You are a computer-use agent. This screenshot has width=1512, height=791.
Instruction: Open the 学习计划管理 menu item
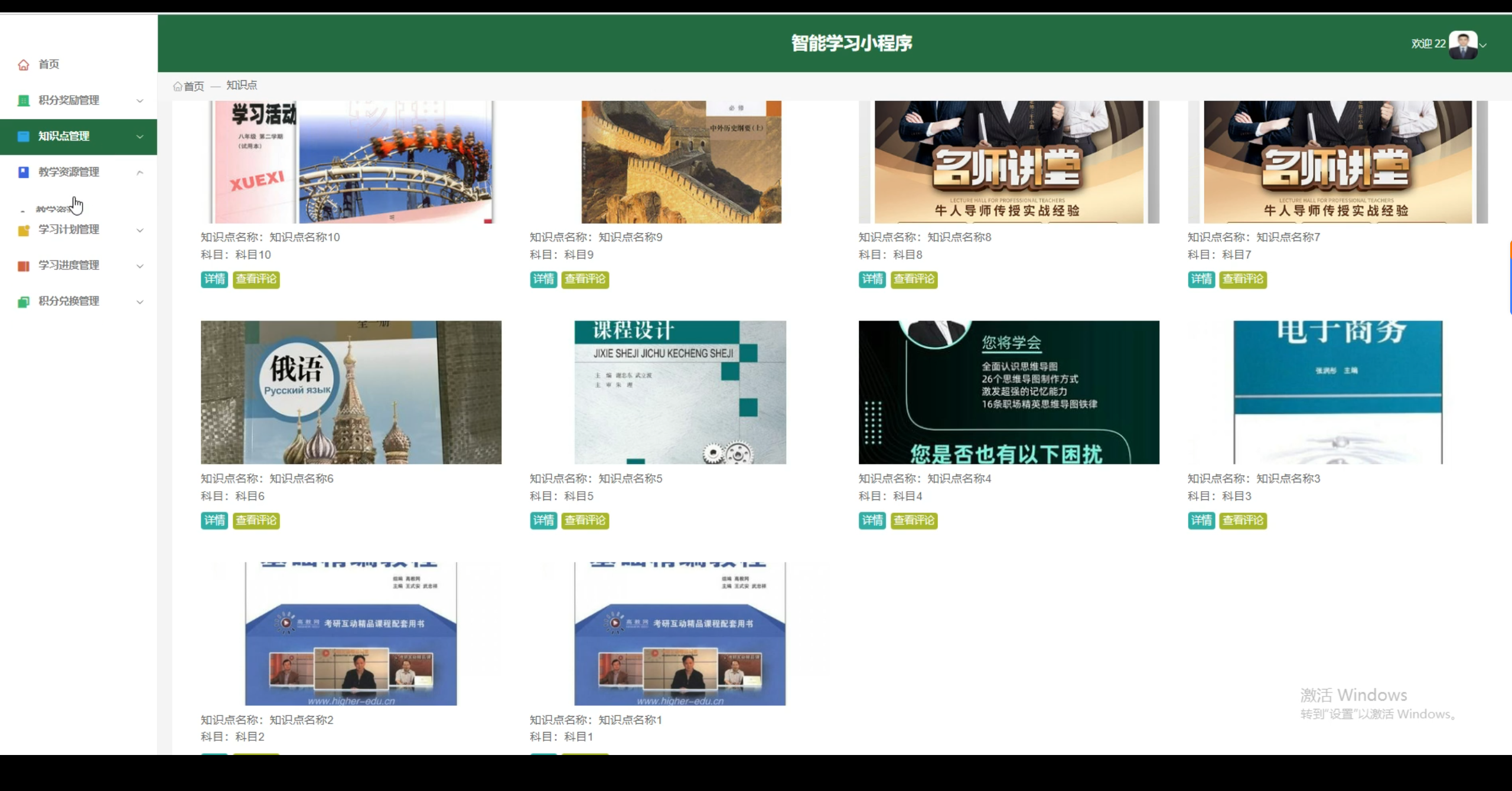click(69, 230)
